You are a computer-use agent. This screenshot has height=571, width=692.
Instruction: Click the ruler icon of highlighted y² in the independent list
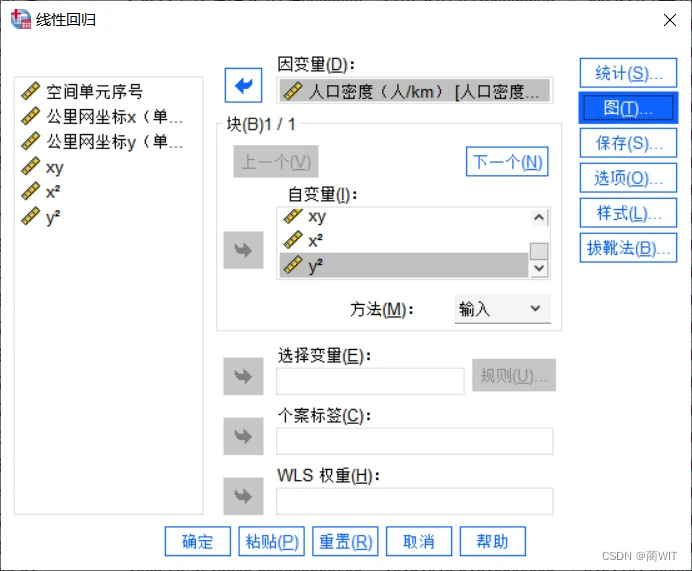click(x=293, y=265)
